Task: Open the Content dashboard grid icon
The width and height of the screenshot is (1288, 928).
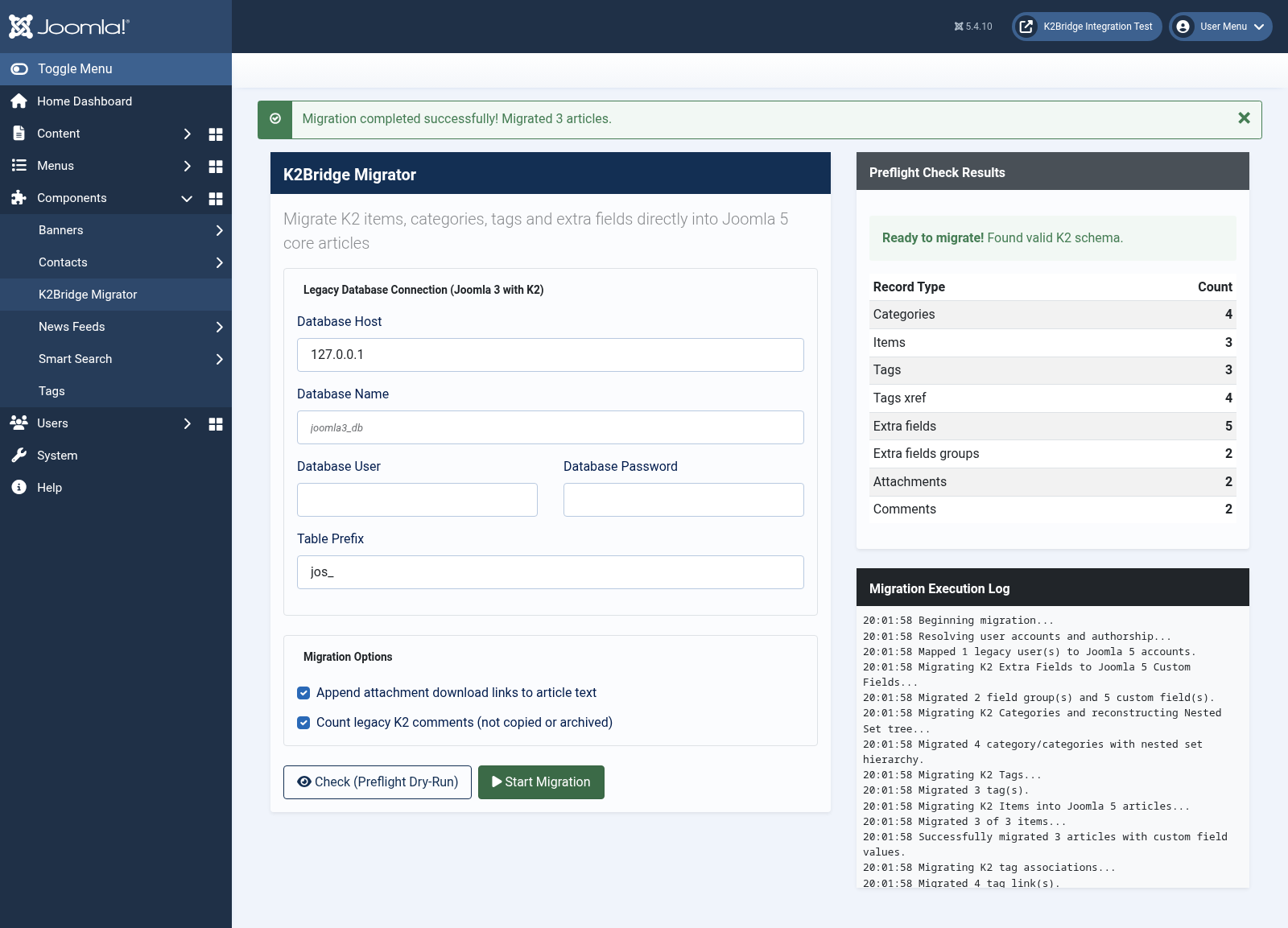Action: pyautogui.click(x=216, y=134)
